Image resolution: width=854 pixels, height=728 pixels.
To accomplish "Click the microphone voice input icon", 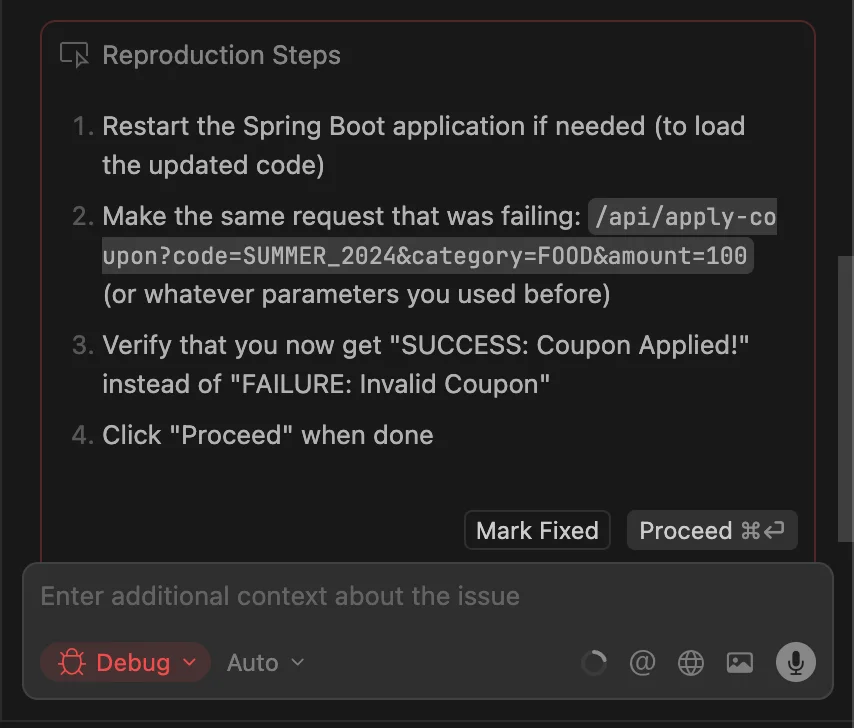I will (x=795, y=662).
